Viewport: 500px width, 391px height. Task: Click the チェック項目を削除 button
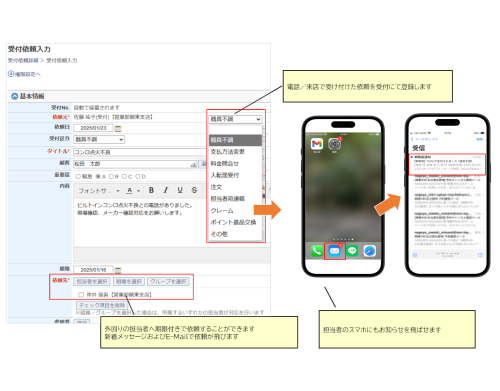pos(102,305)
